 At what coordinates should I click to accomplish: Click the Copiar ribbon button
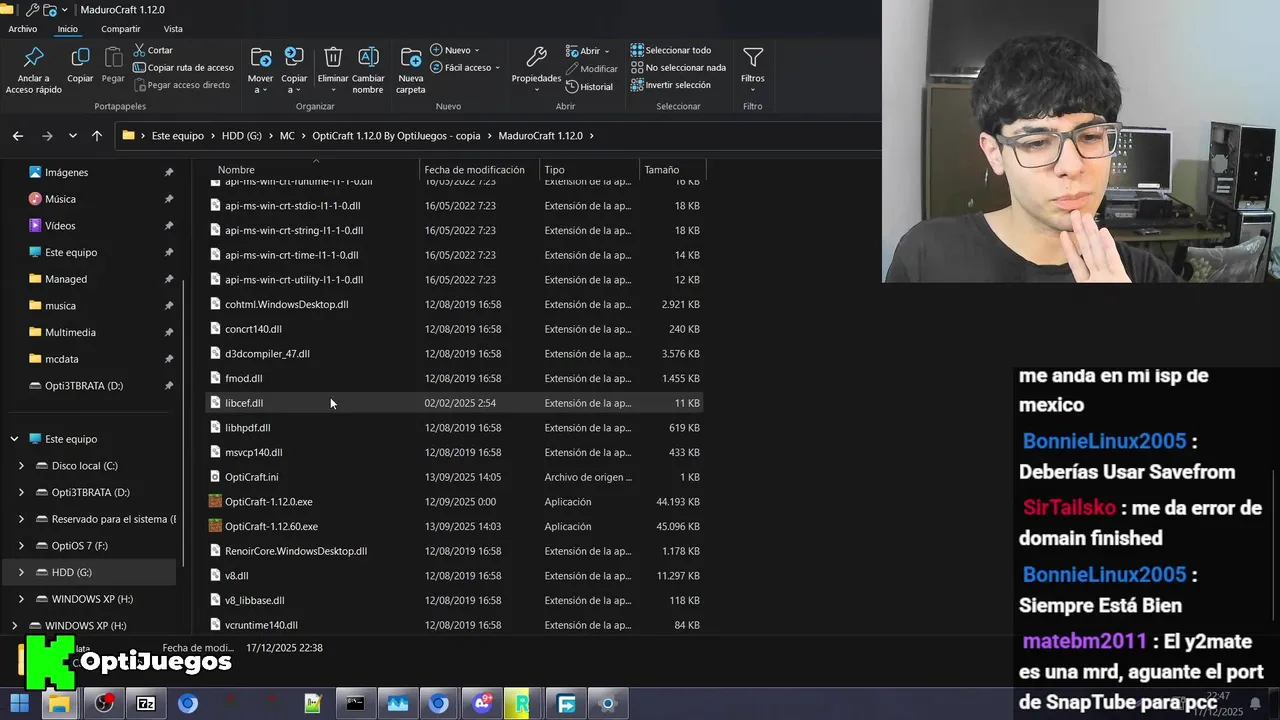tap(80, 65)
